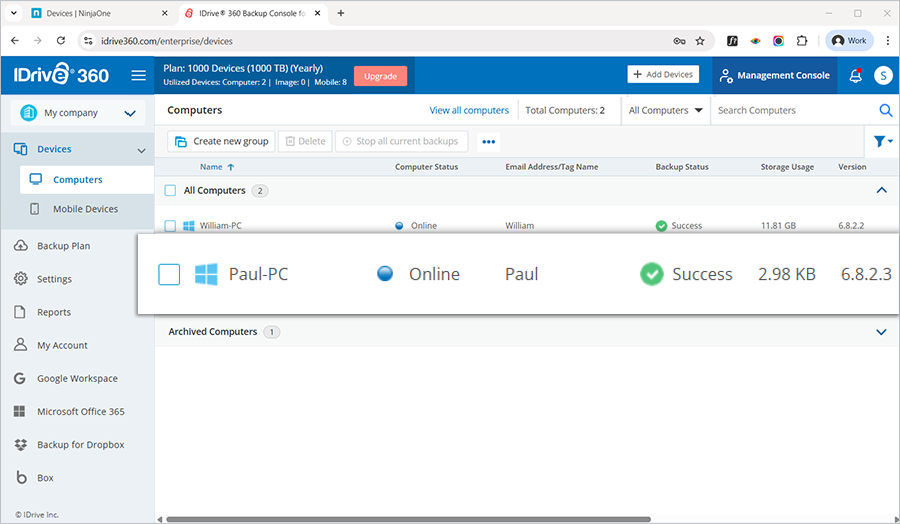
Task: Open the Management Console
Action: [x=774, y=75]
